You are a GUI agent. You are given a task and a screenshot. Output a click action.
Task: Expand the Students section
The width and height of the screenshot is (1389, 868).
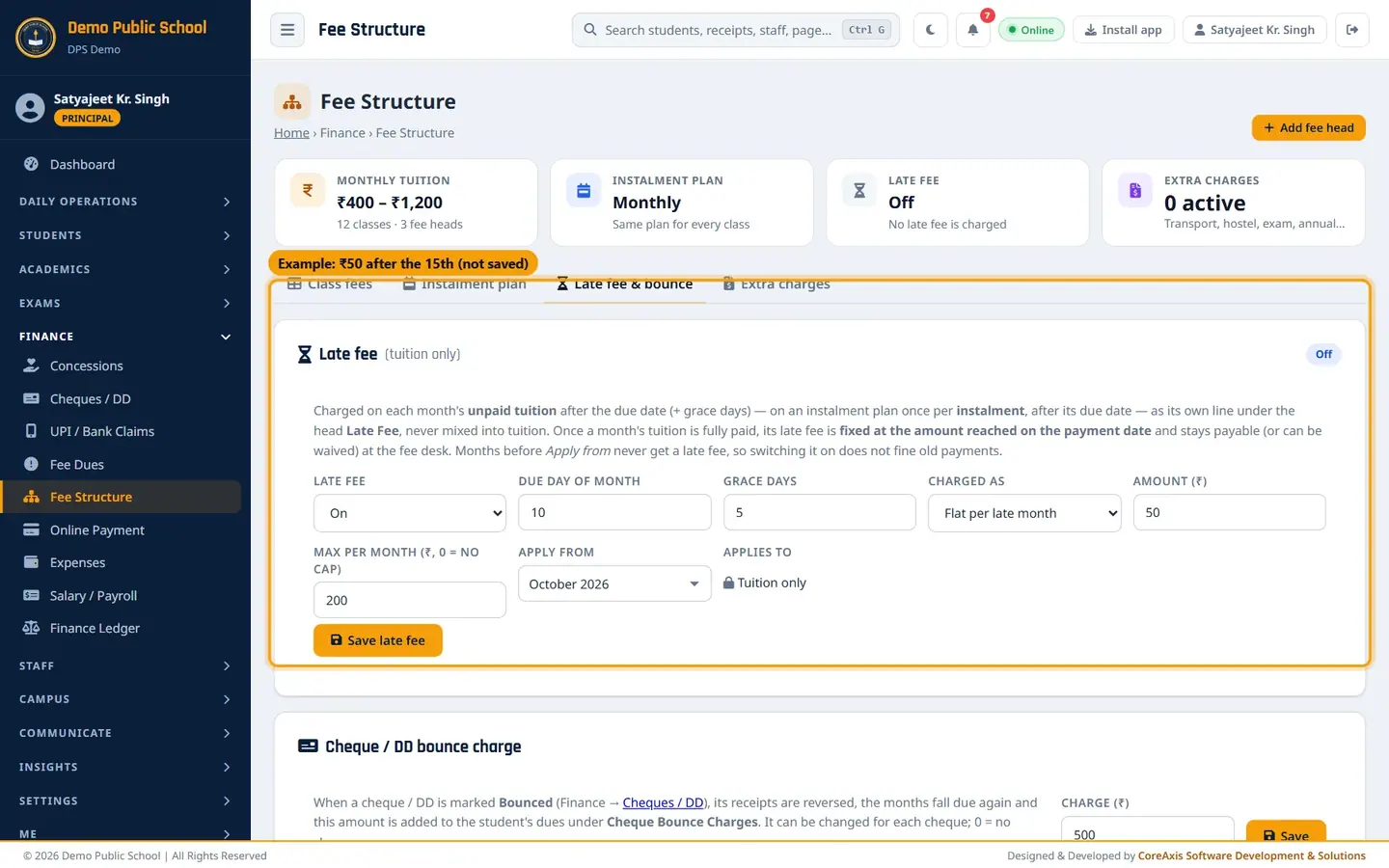125,235
